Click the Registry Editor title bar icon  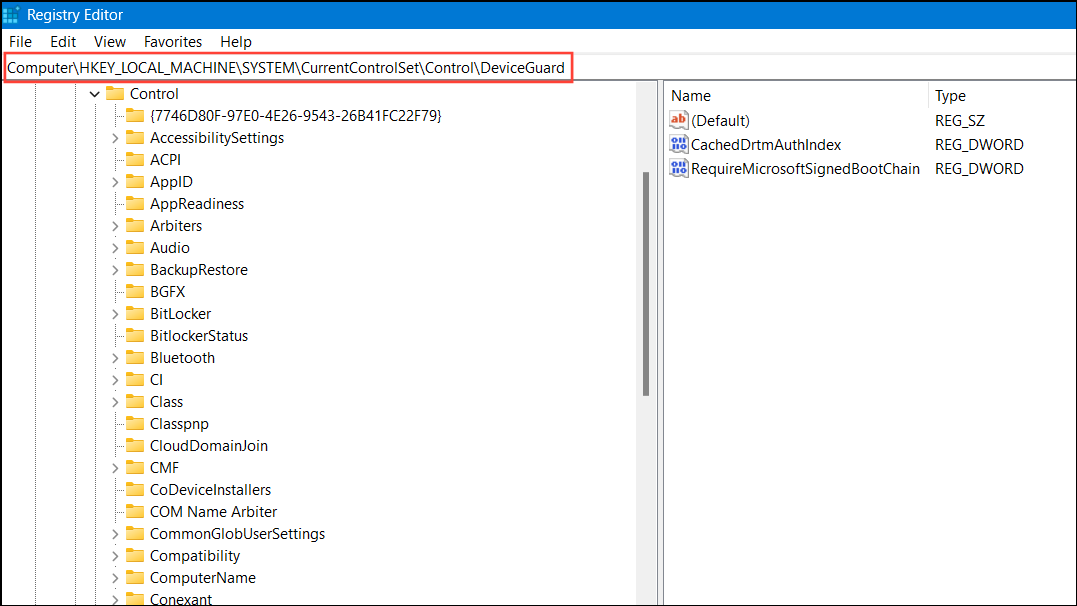[11, 14]
